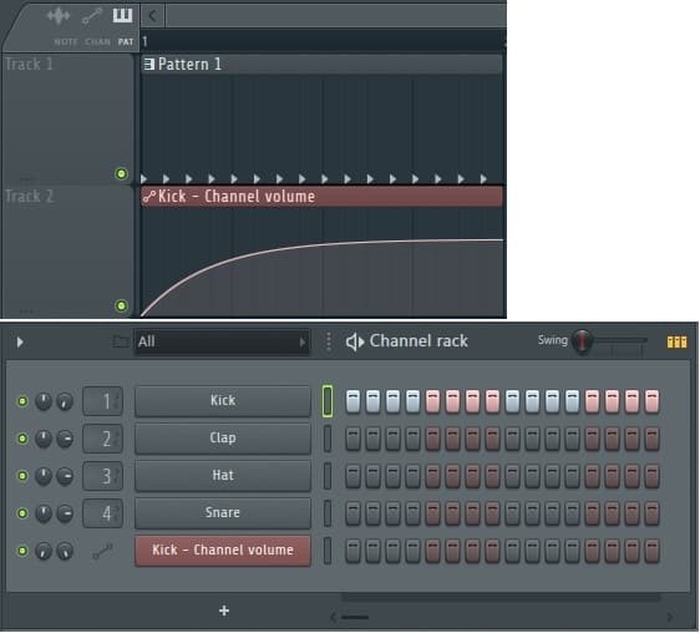Select the piano roll pattern clip icon
Viewport: 700px width, 633px height.
[x=122, y=16]
